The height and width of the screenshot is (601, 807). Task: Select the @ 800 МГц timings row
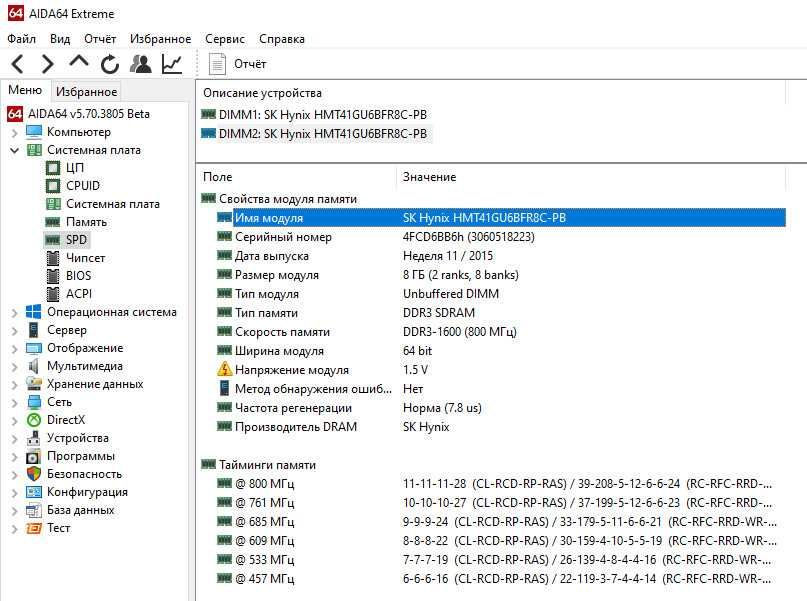point(501,484)
